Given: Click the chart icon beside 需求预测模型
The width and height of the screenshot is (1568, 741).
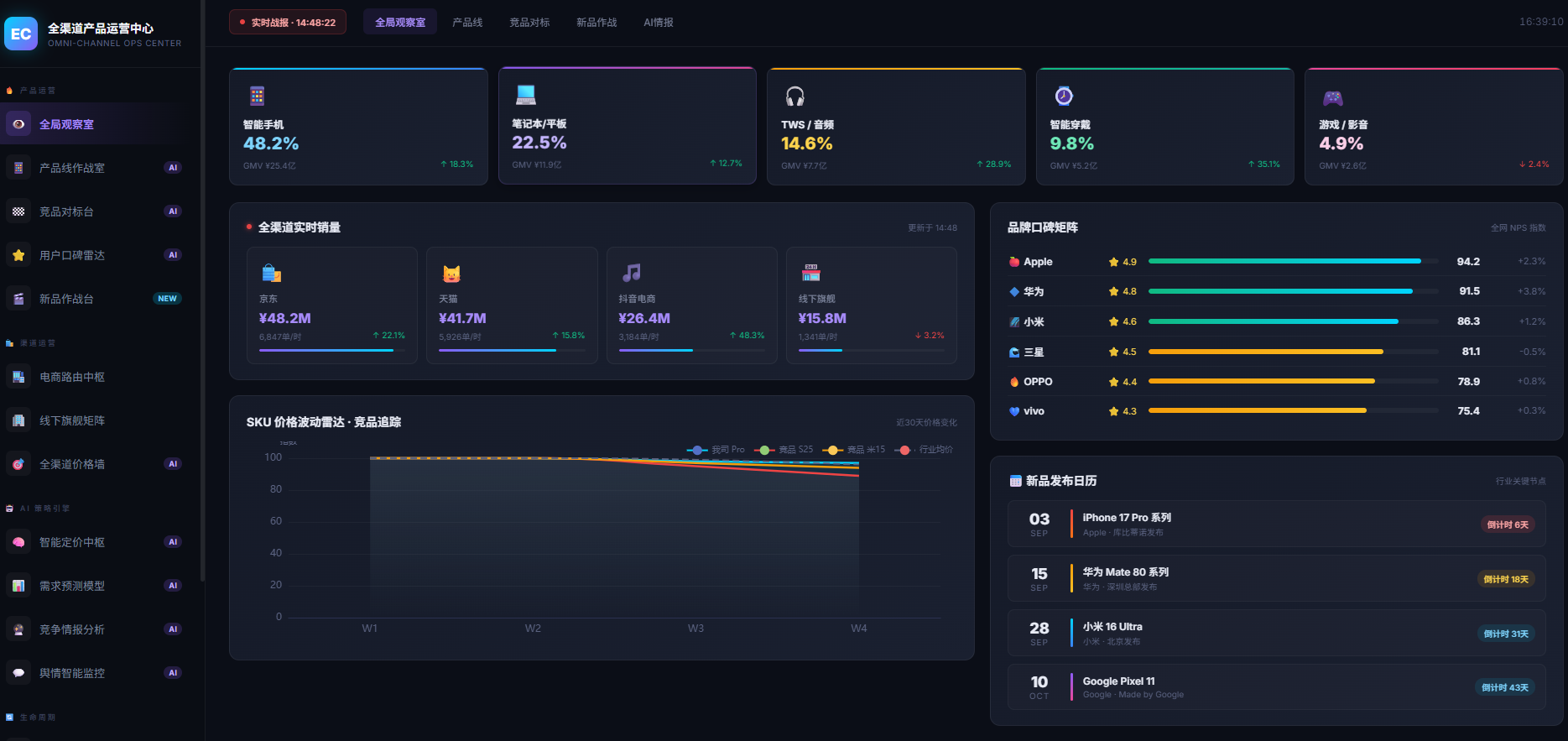Looking at the screenshot, I should (x=18, y=586).
